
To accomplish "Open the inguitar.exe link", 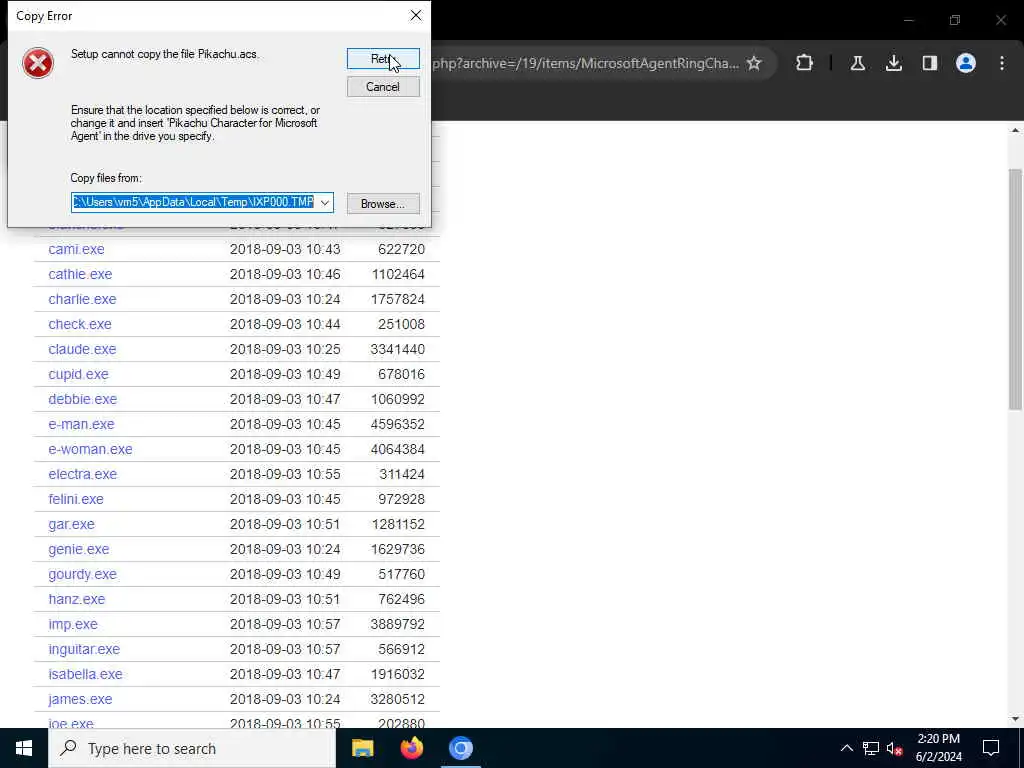I will click(84, 649).
